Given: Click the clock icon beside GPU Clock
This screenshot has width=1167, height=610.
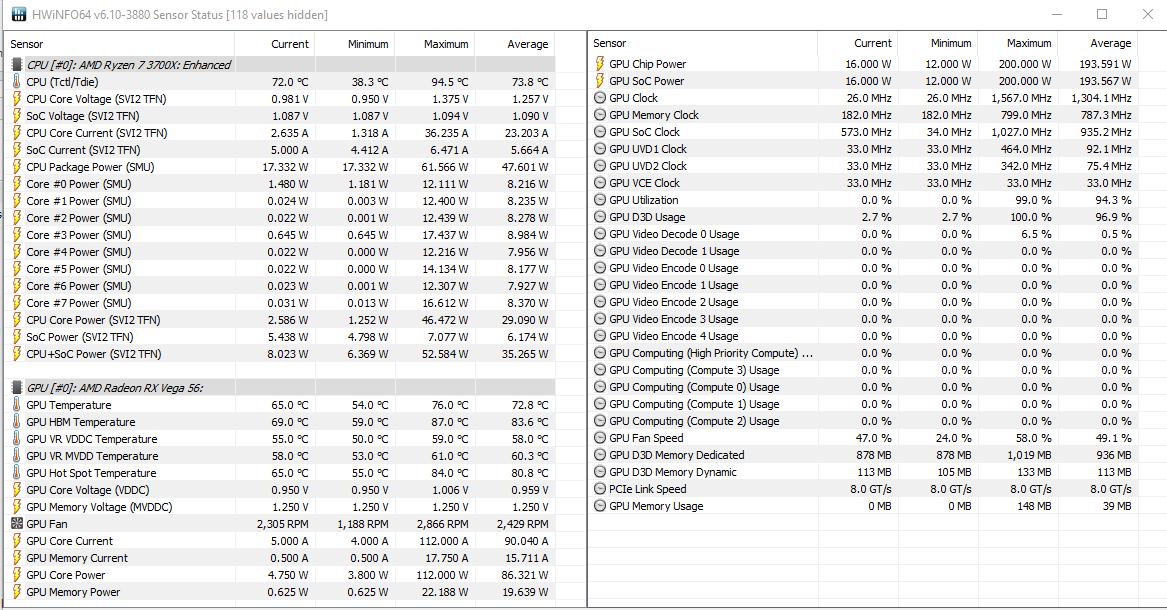Looking at the screenshot, I should tap(600, 98).
